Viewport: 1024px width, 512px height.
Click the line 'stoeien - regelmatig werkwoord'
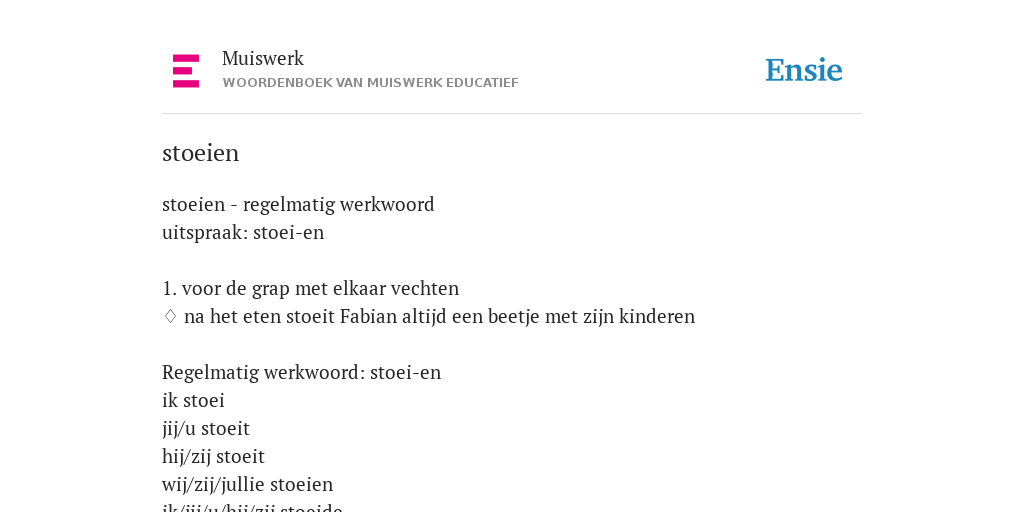pyautogui.click(x=298, y=205)
